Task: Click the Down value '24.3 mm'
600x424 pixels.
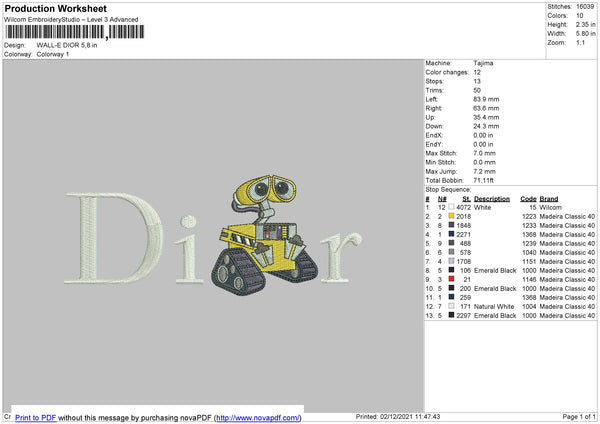Action: click(486, 126)
